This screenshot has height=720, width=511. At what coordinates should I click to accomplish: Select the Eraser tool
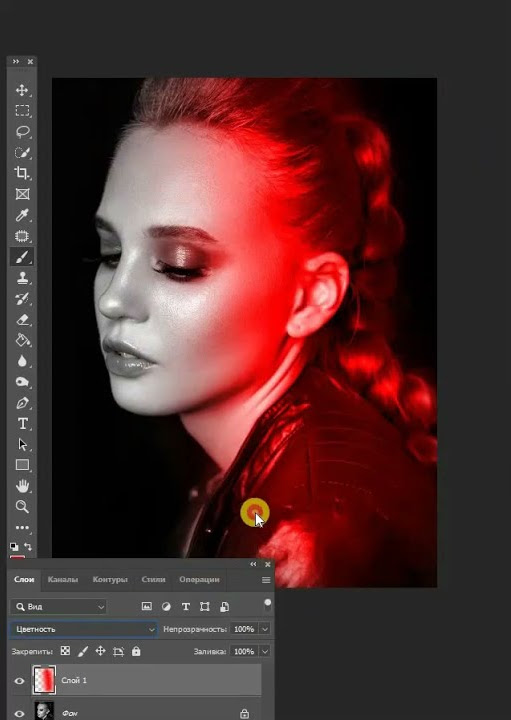point(22,320)
